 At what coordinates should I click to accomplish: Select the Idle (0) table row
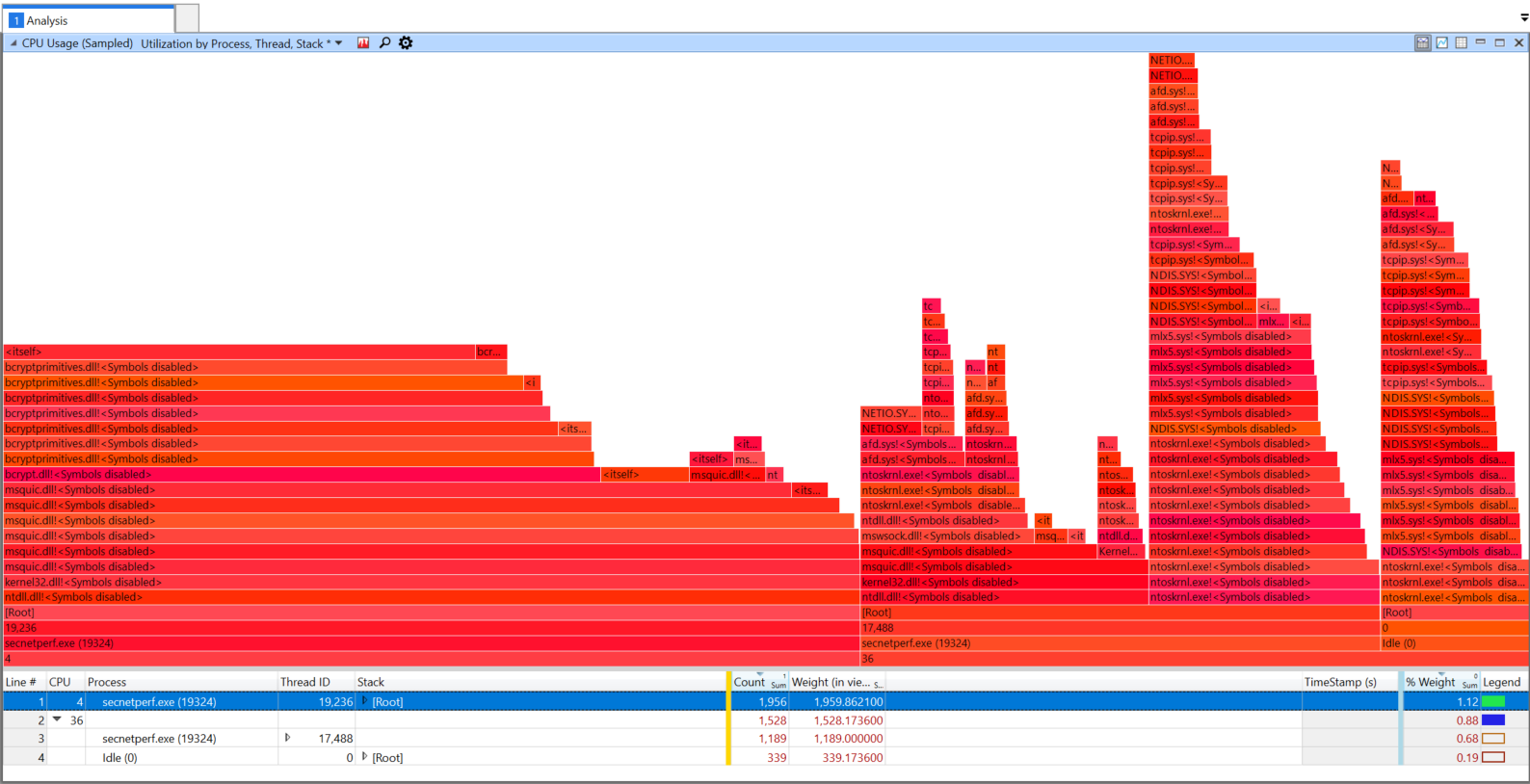point(764,758)
